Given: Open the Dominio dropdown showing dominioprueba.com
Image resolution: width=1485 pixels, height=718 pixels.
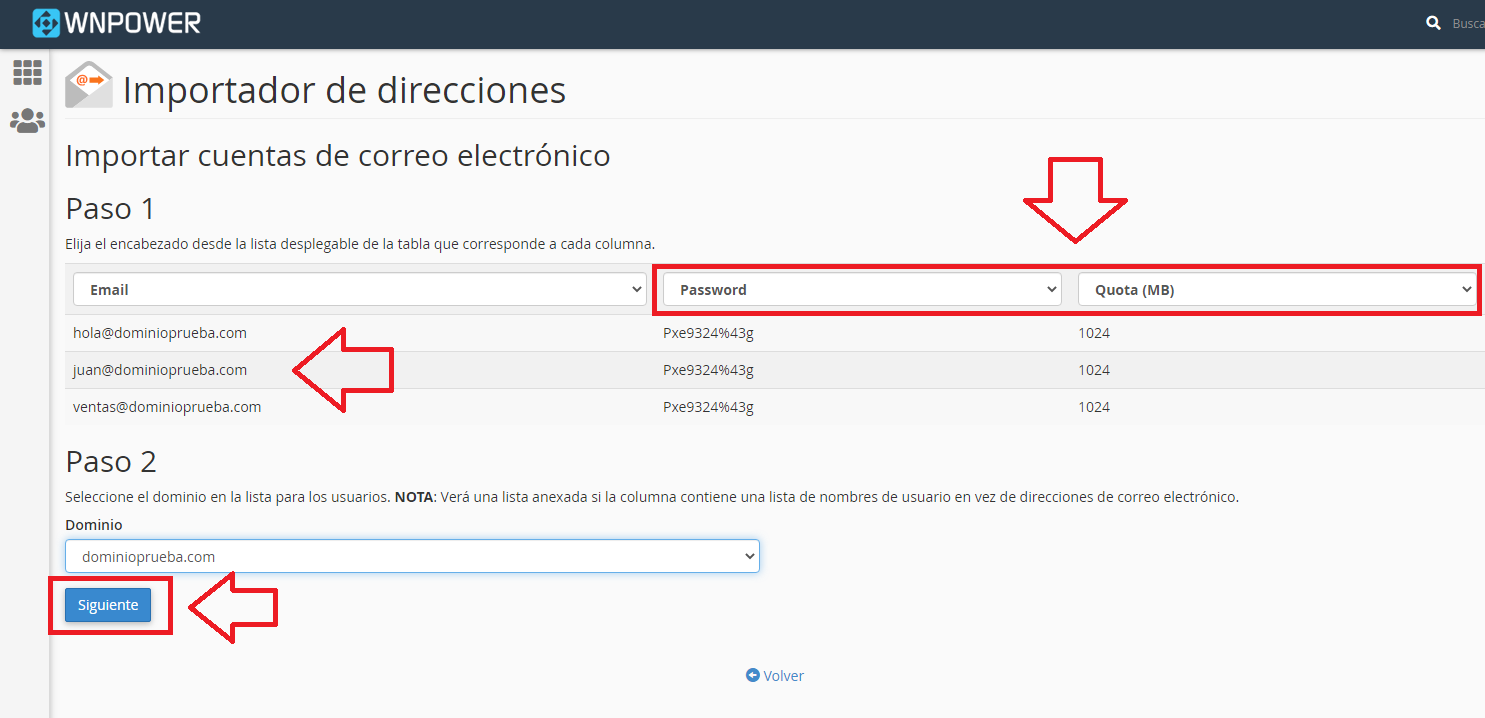Looking at the screenshot, I should pos(412,557).
